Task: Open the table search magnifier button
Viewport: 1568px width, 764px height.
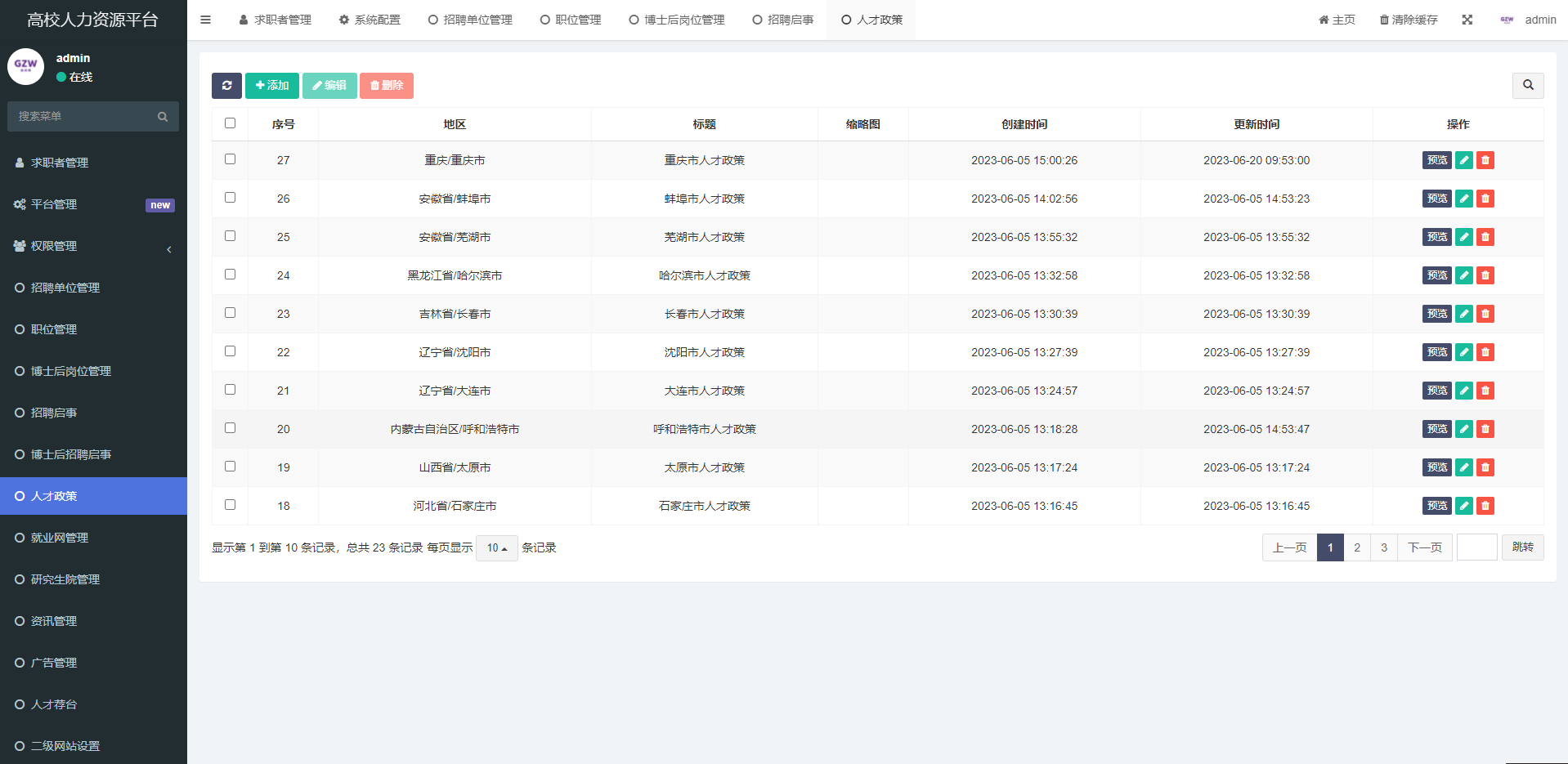Action: (x=1527, y=85)
